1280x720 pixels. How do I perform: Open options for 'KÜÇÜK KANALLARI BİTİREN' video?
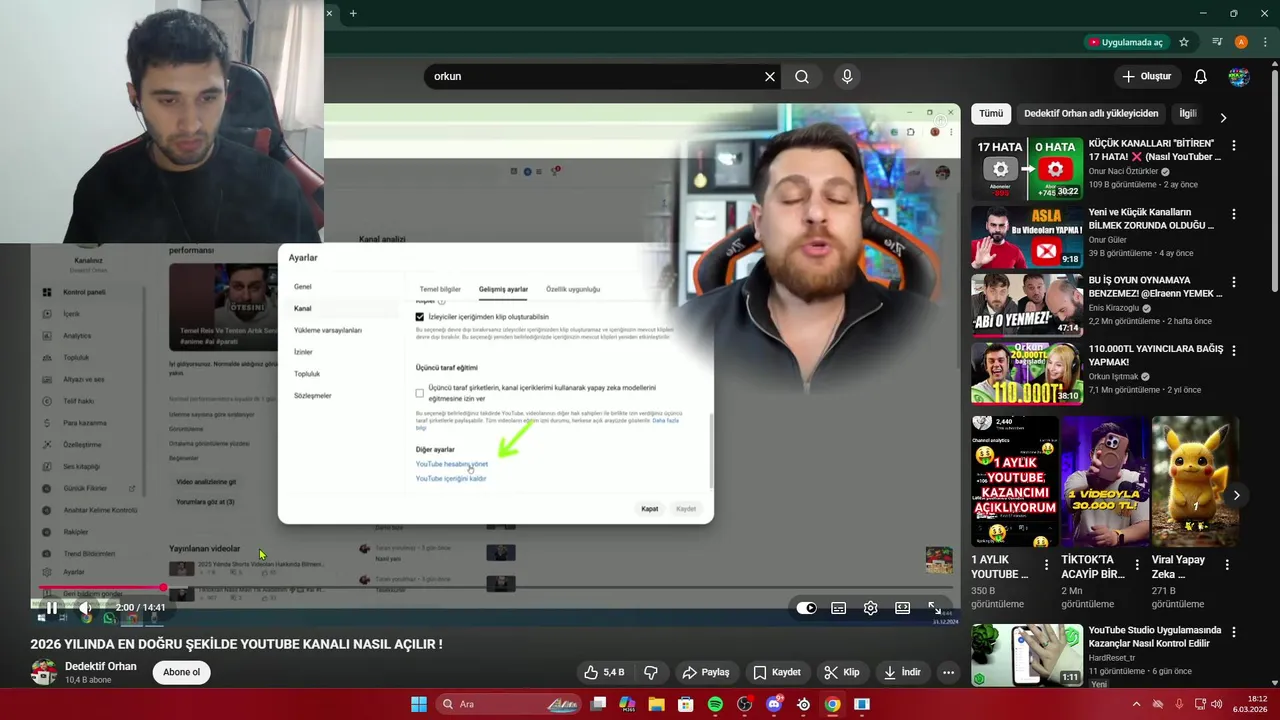click(1233, 145)
